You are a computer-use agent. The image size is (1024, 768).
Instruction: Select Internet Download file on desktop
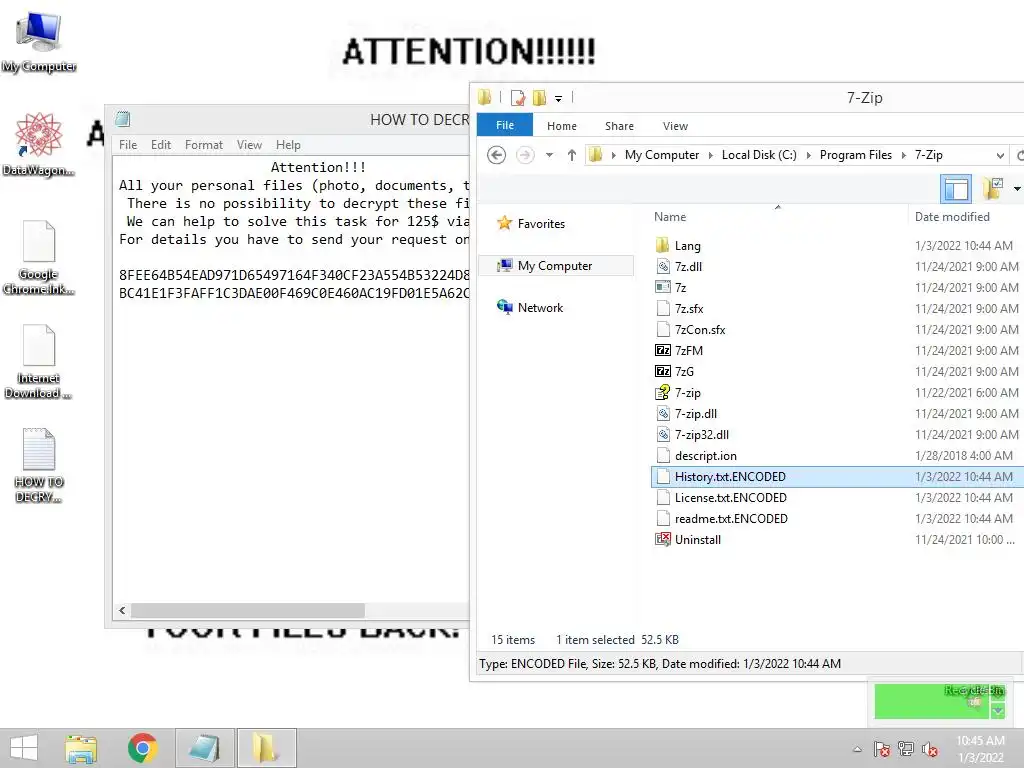click(x=39, y=361)
